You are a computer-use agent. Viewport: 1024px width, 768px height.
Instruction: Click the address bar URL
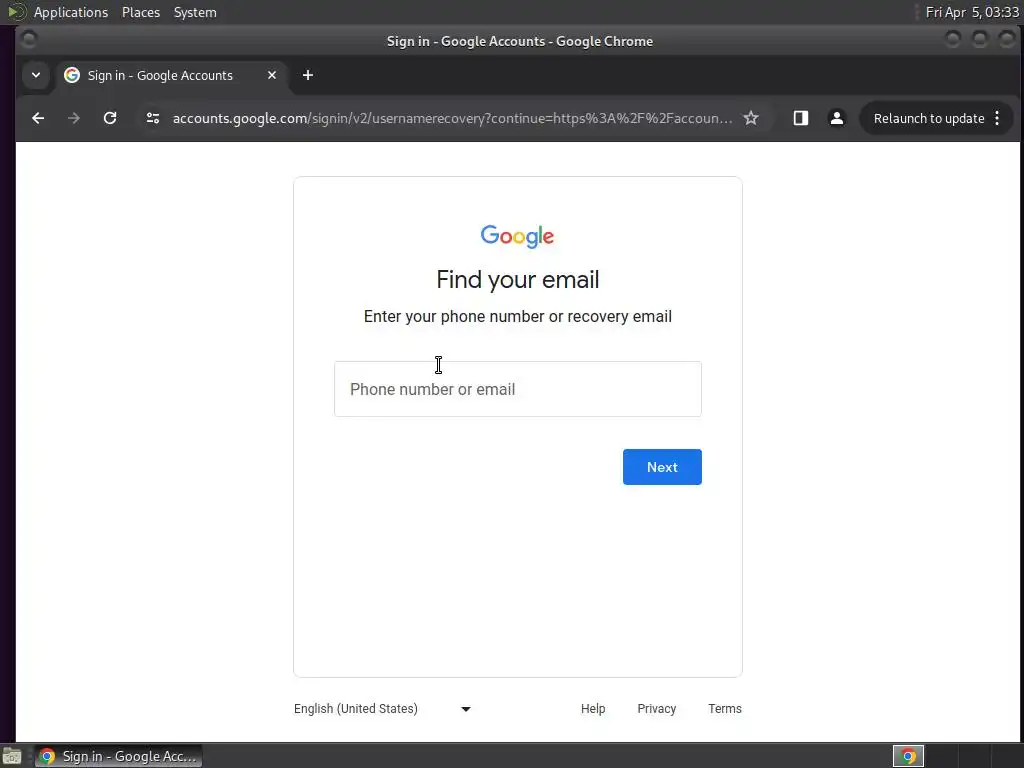452,118
